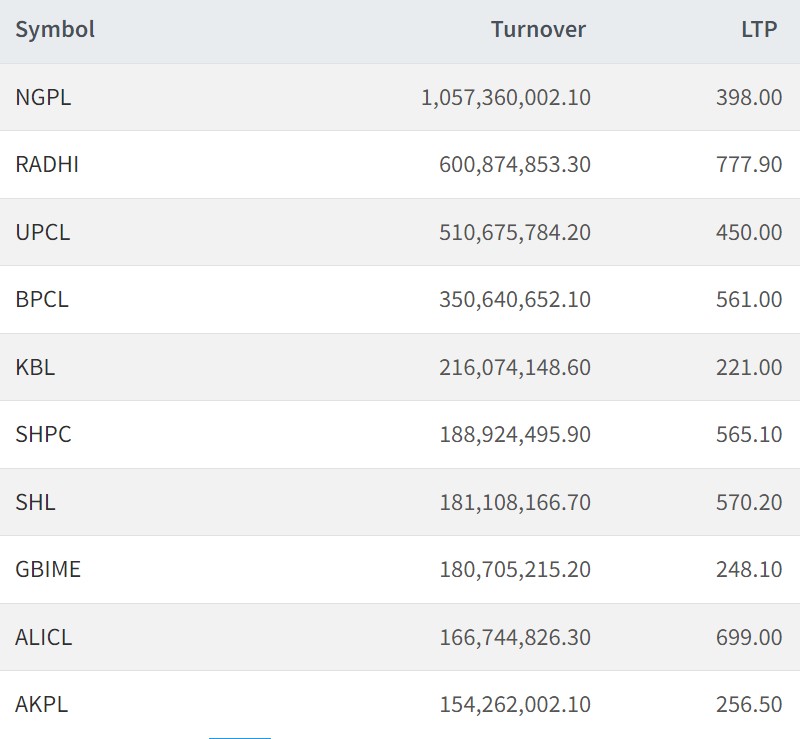Image resolution: width=800 pixels, height=739 pixels.
Task: Select the ALICL symbol
Action: 44,637
